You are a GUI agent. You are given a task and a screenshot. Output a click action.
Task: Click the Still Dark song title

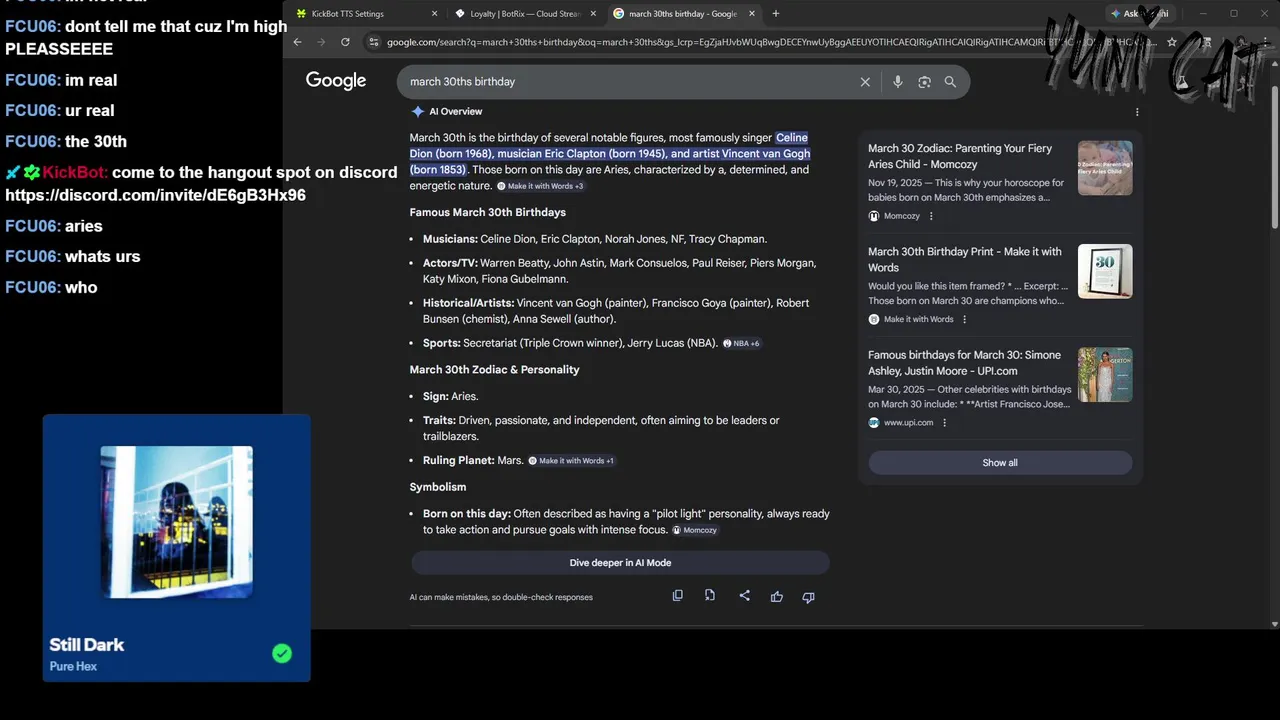pos(87,645)
